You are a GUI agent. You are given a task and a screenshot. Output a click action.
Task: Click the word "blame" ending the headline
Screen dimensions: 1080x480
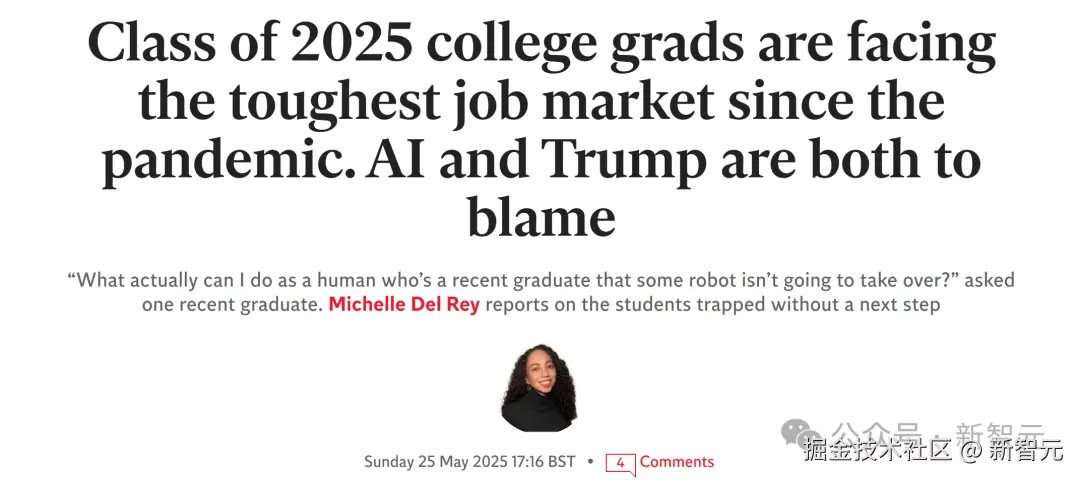coord(540,217)
